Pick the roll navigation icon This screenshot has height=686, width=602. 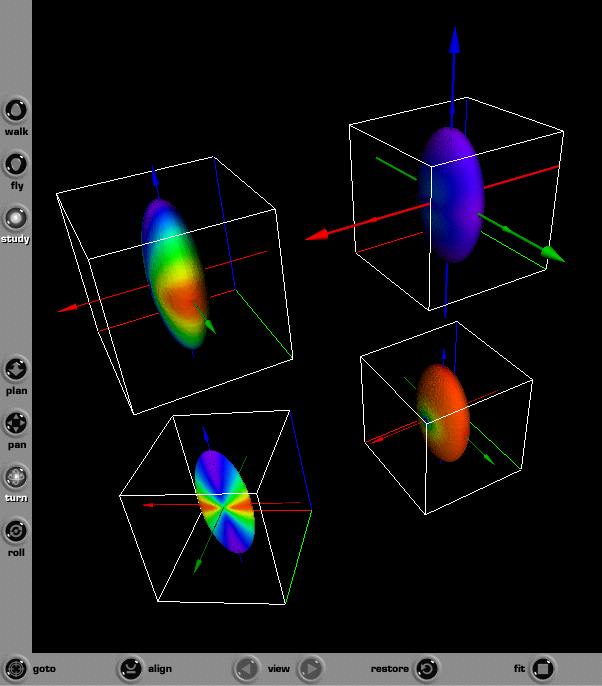pos(16,531)
